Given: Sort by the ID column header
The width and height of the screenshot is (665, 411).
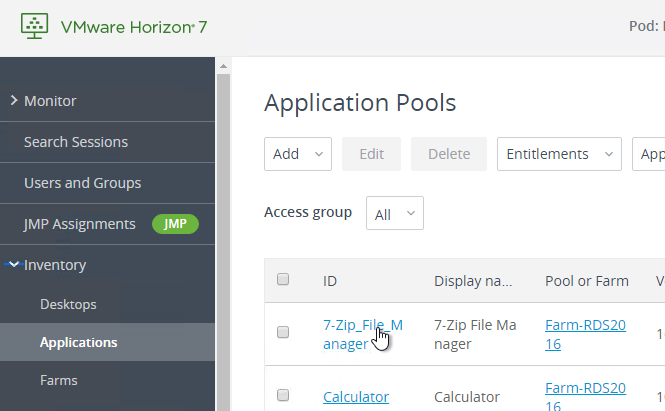Looking at the screenshot, I should tap(330, 281).
